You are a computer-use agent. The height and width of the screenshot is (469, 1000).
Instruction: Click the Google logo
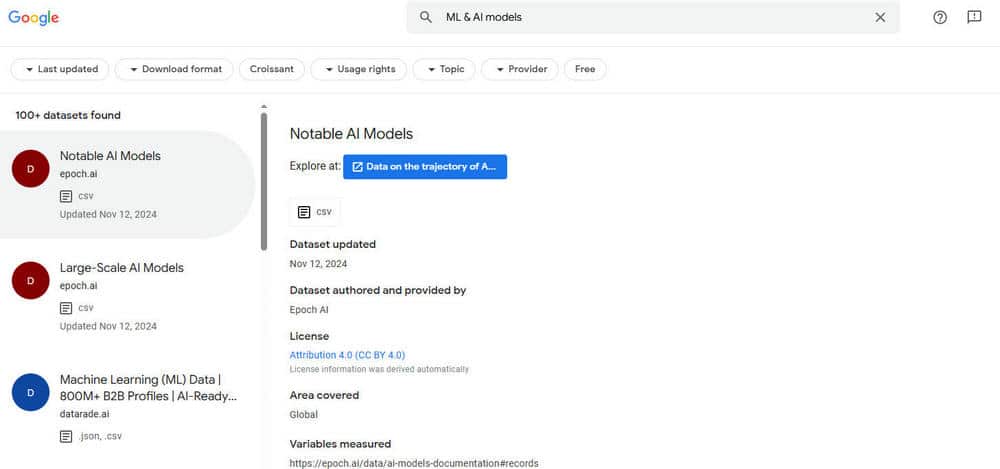point(33,18)
